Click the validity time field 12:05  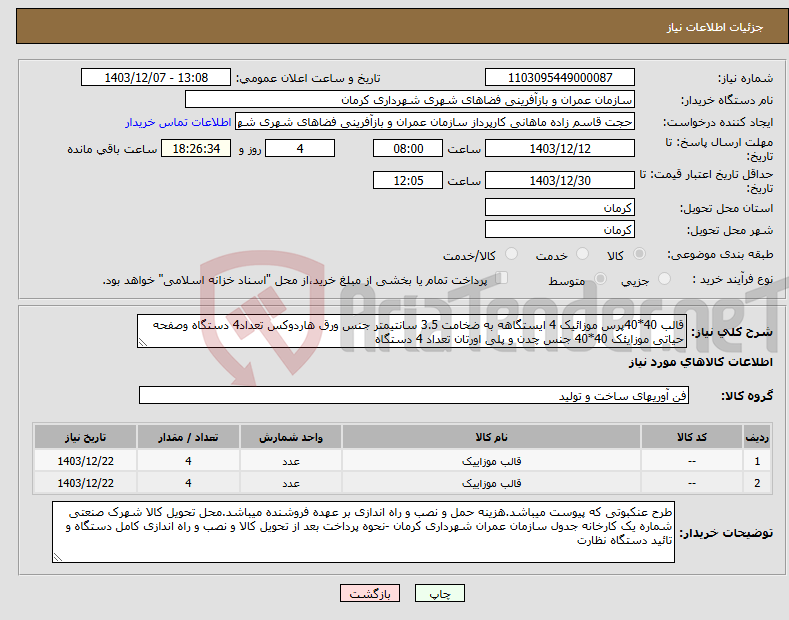tap(408, 180)
